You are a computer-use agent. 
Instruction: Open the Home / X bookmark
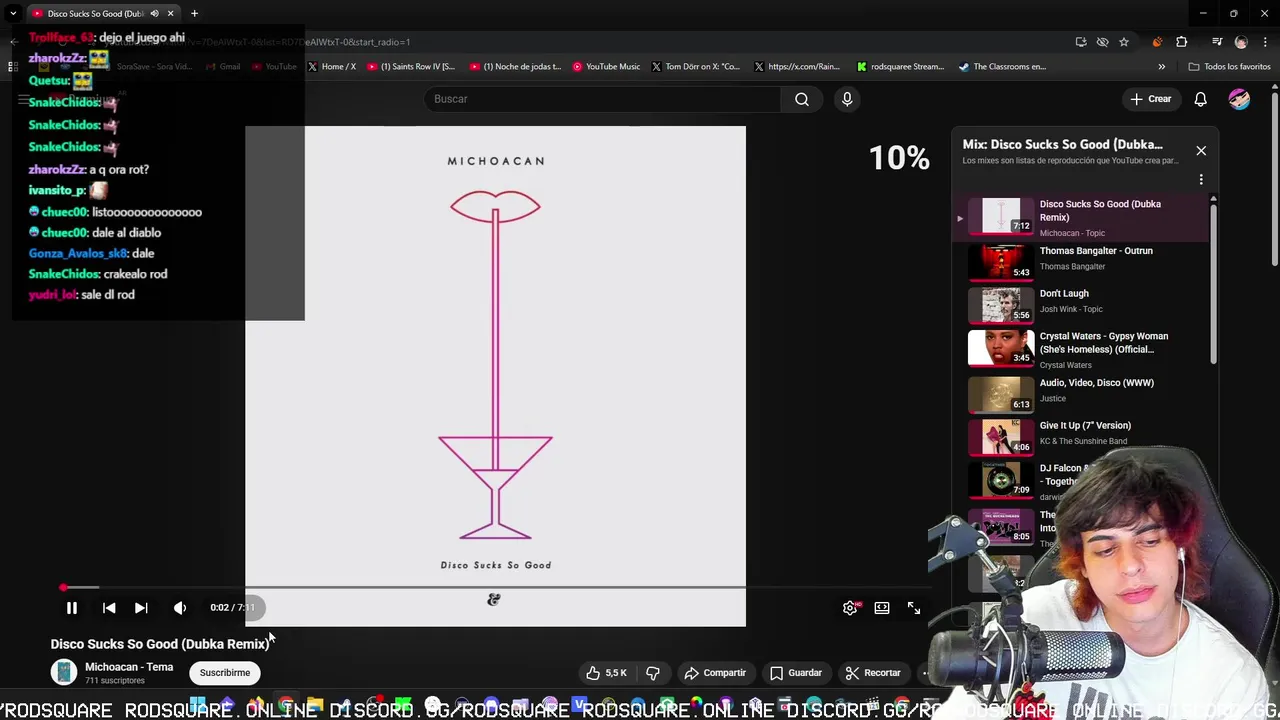(x=332, y=67)
